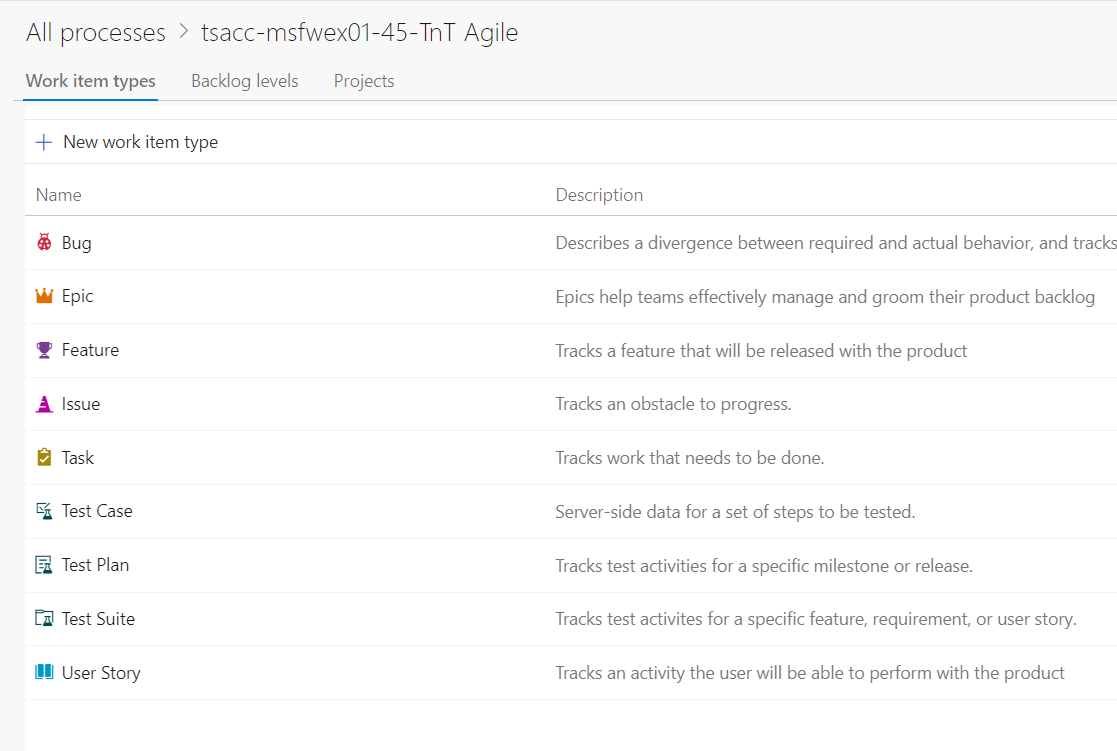The image size is (1117, 751).
Task: Open the Bug work item type
Action: [76, 243]
